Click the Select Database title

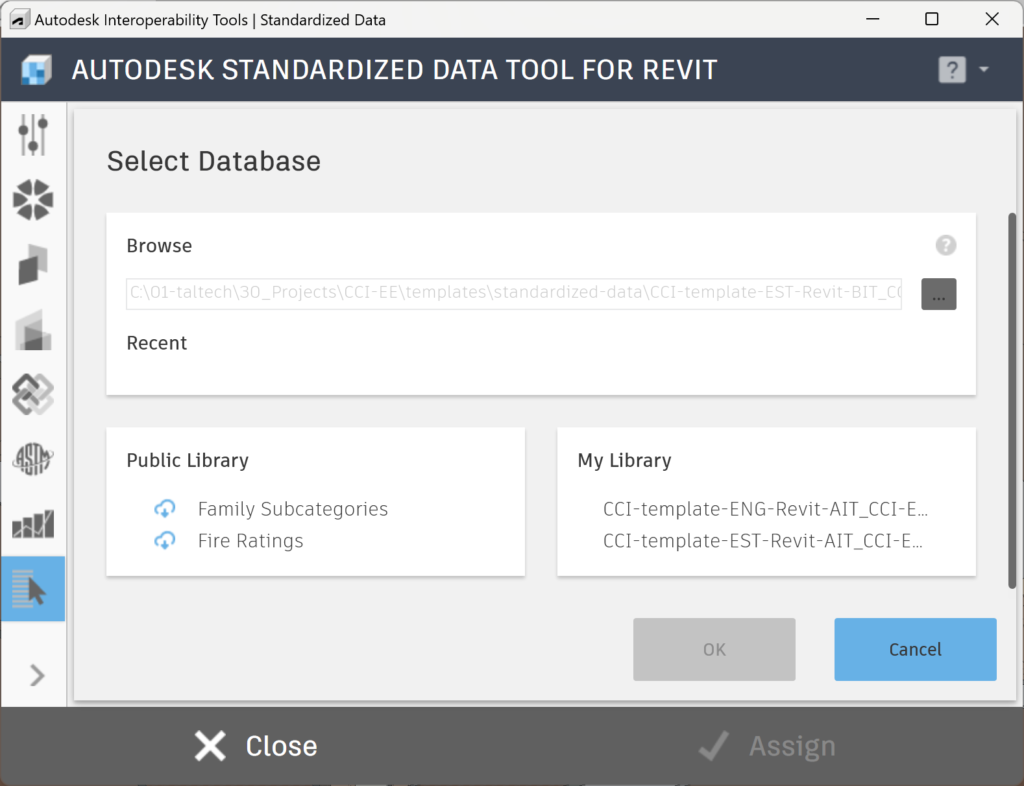(214, 161)
